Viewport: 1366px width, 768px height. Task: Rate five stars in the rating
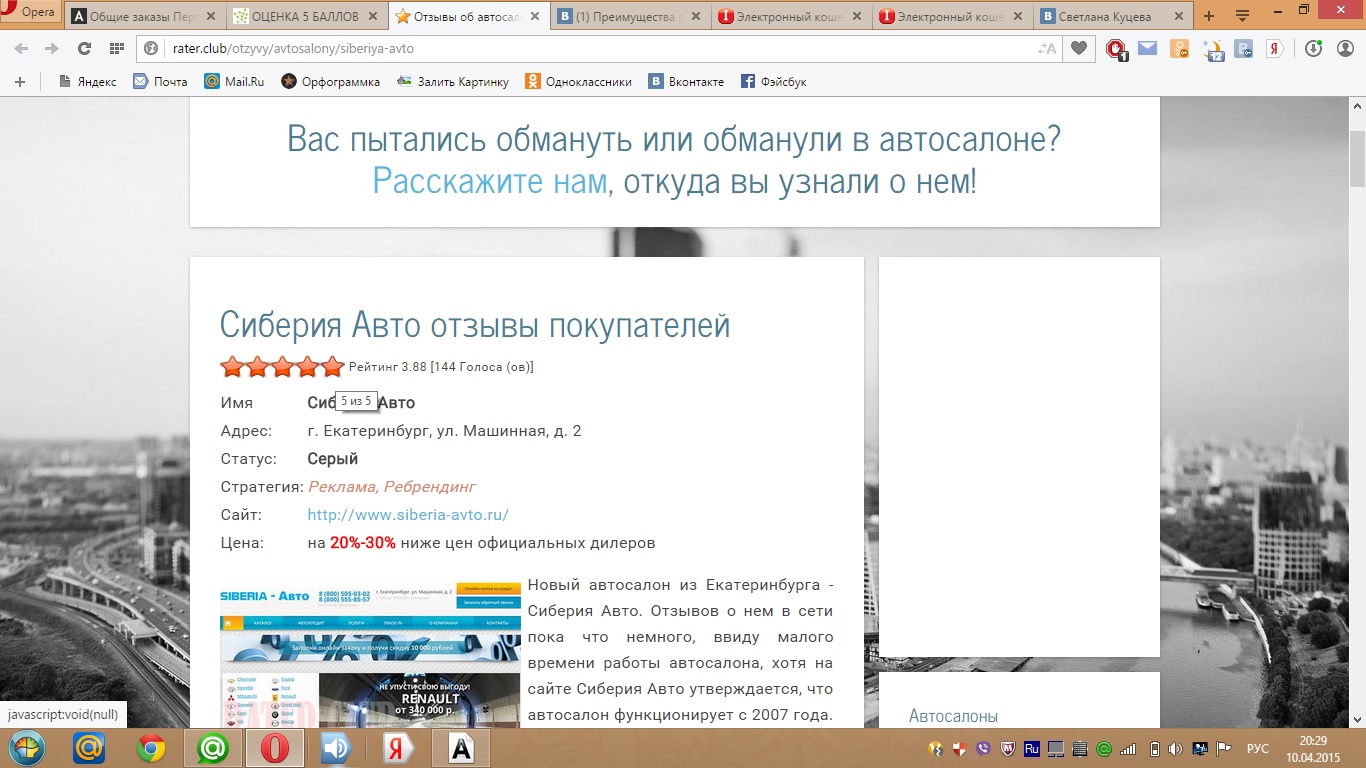coord(332,367)
